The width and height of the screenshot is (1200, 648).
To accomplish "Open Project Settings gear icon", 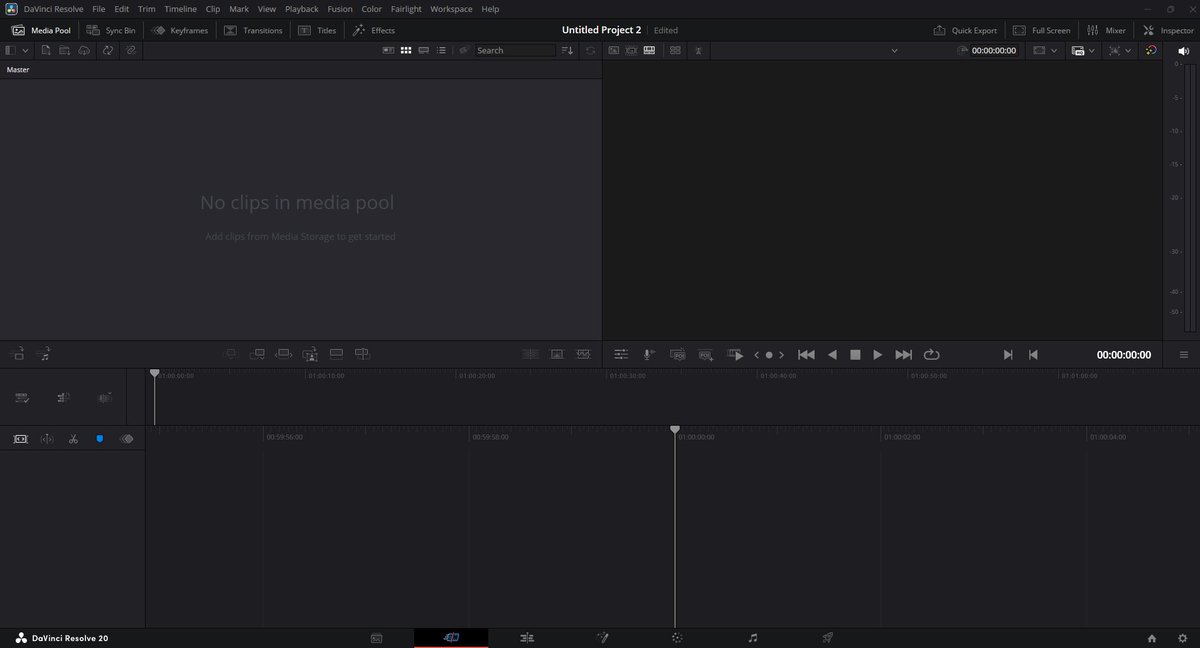I will click(1183, 637).
